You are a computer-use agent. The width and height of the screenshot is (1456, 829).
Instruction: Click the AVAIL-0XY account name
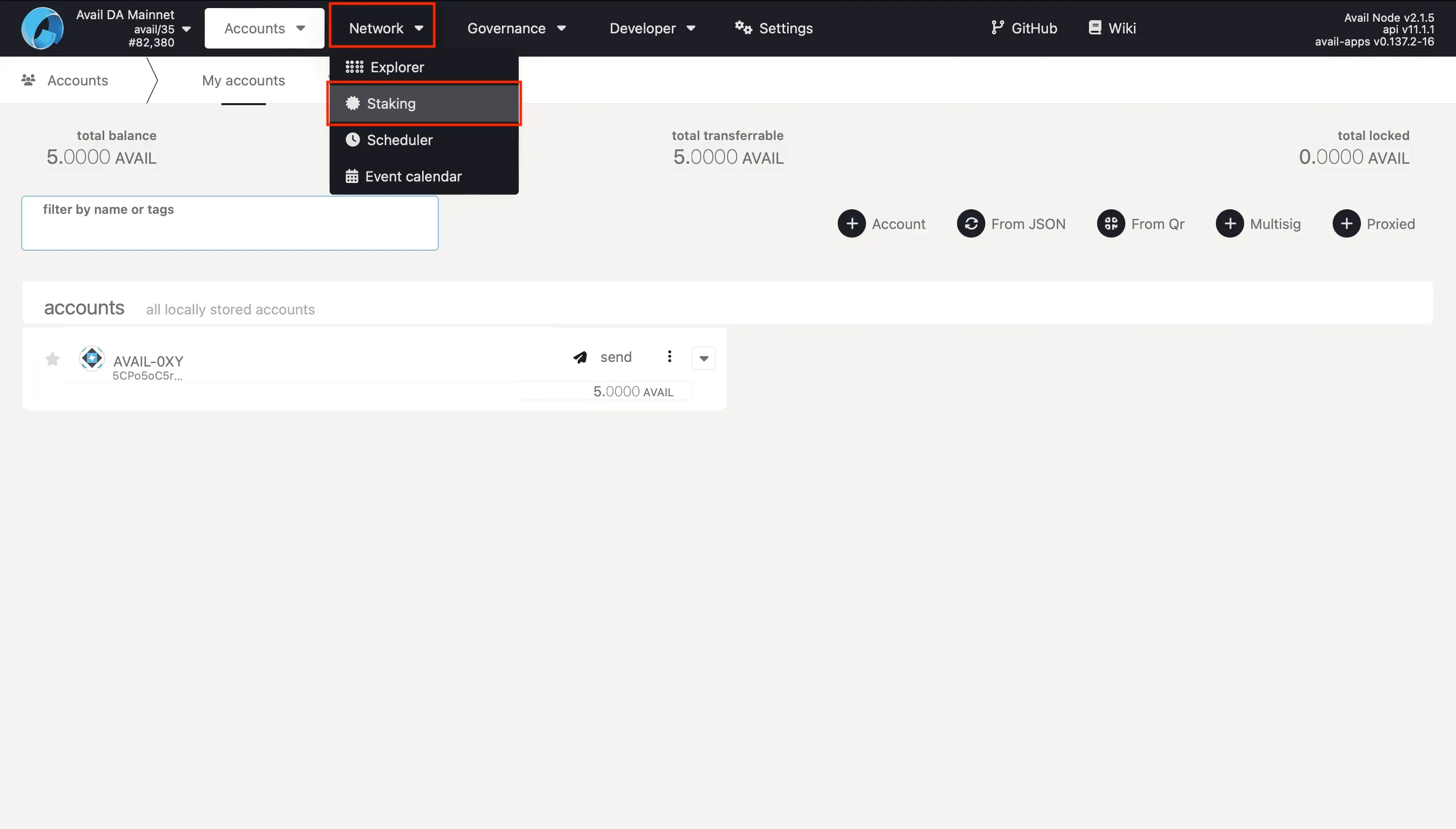(148, 361)
